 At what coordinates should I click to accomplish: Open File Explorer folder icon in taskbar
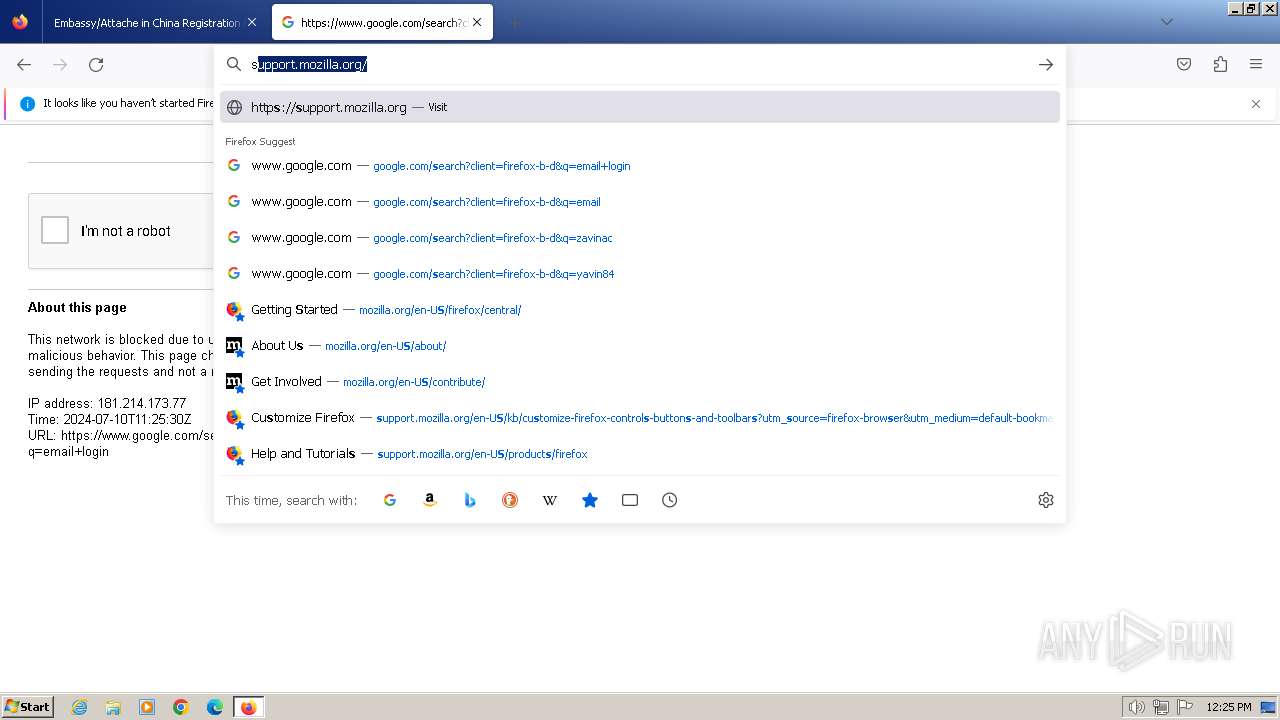[x=113, y=707]
